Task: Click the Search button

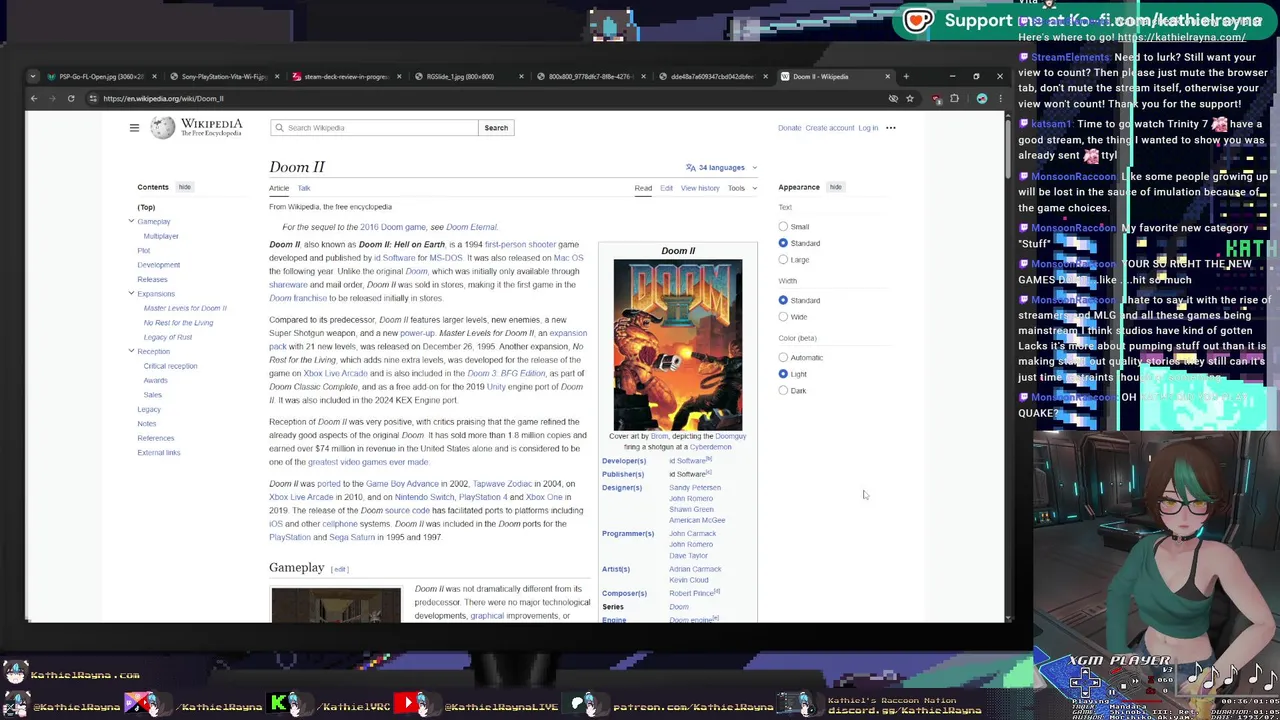Action: 496,128
